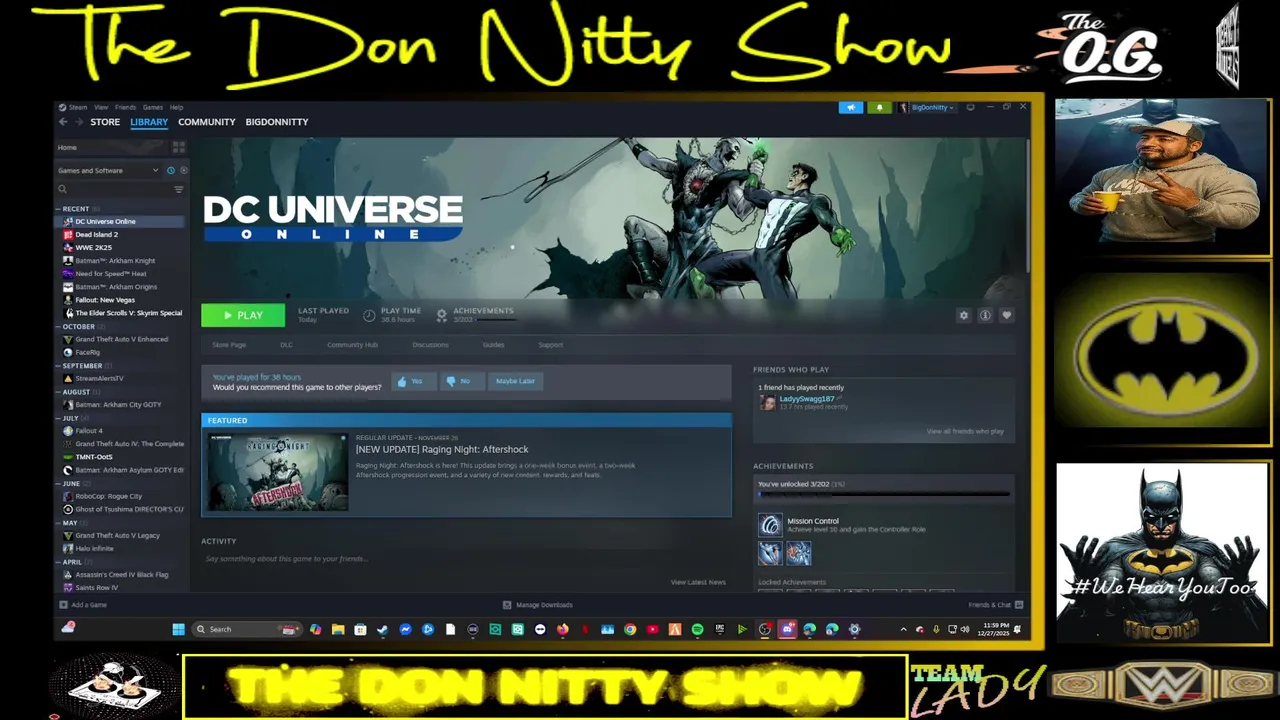The height and width of the screenshot is (720, 1280).
Task: Open the Steam menu
Action: [77, 107]
